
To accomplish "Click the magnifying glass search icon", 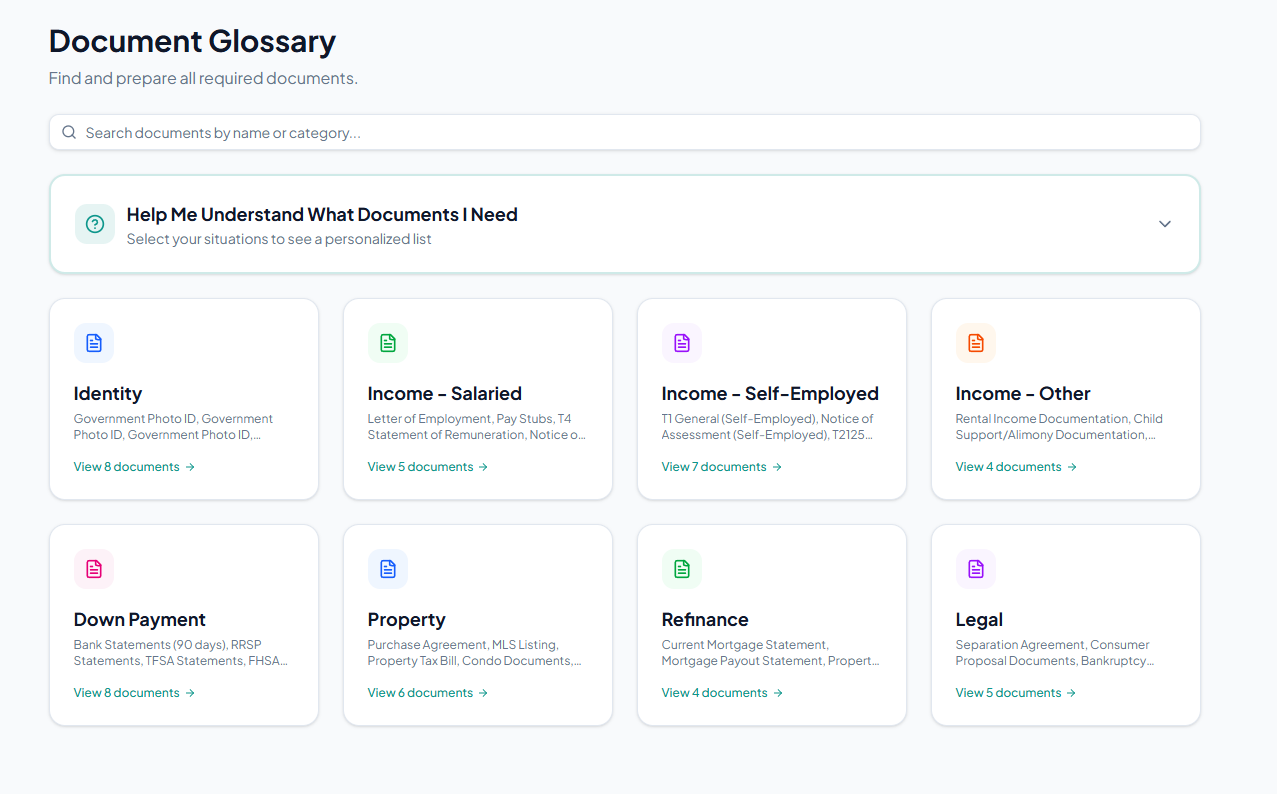I will point(68,131).
